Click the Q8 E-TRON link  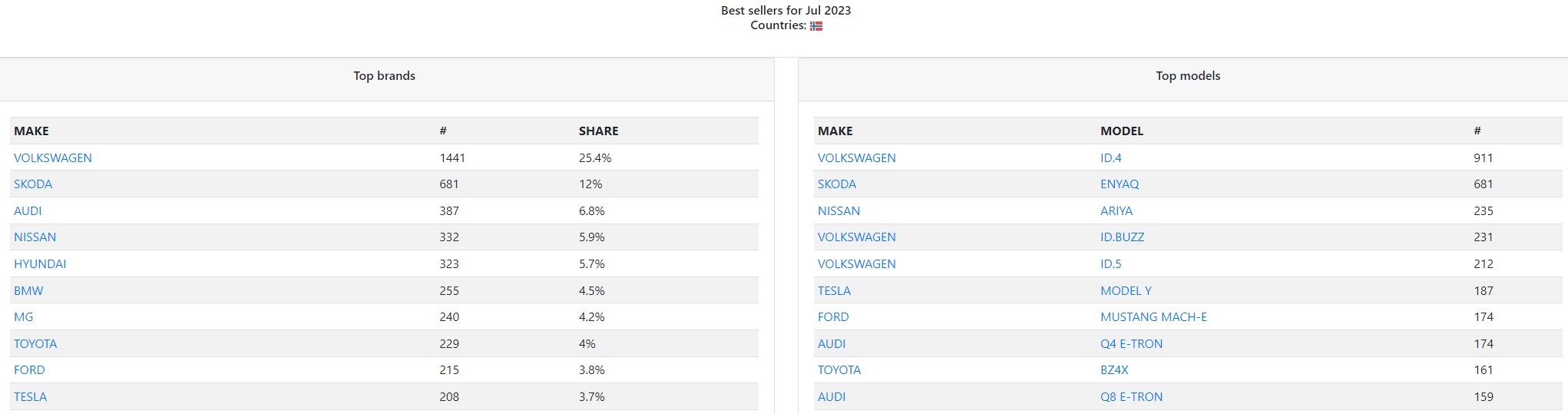point(1131,397)
